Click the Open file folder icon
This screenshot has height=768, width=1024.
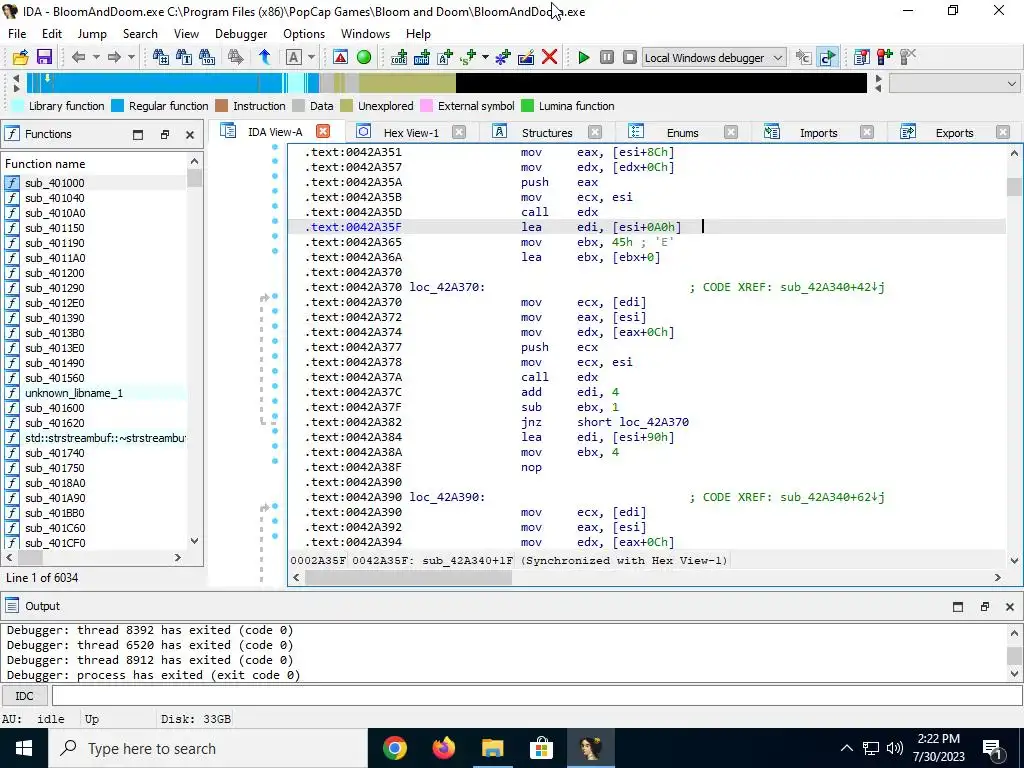[20, 57]
